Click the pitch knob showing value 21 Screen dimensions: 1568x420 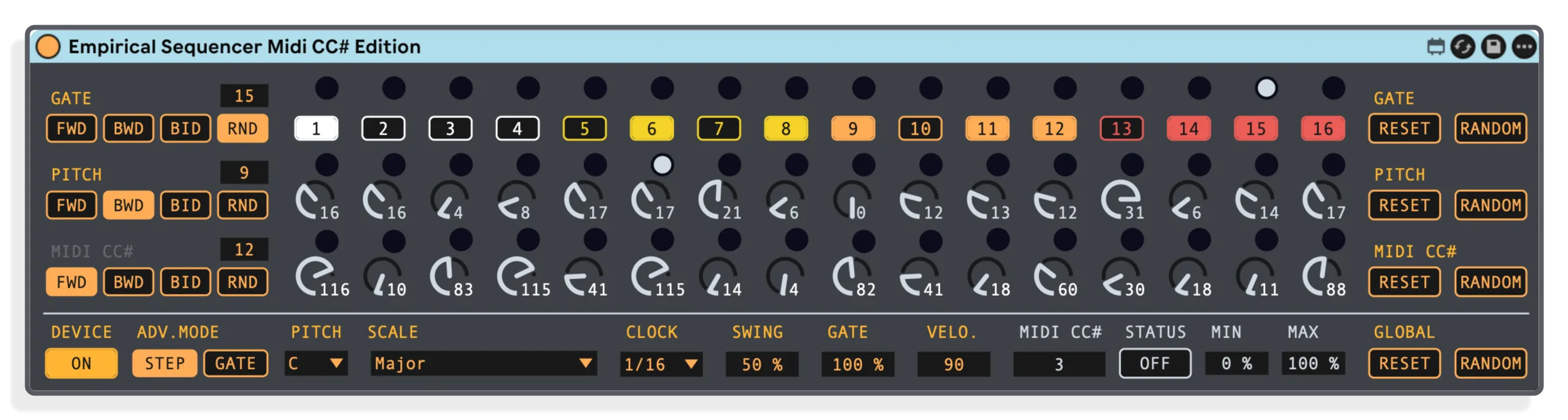719,200
